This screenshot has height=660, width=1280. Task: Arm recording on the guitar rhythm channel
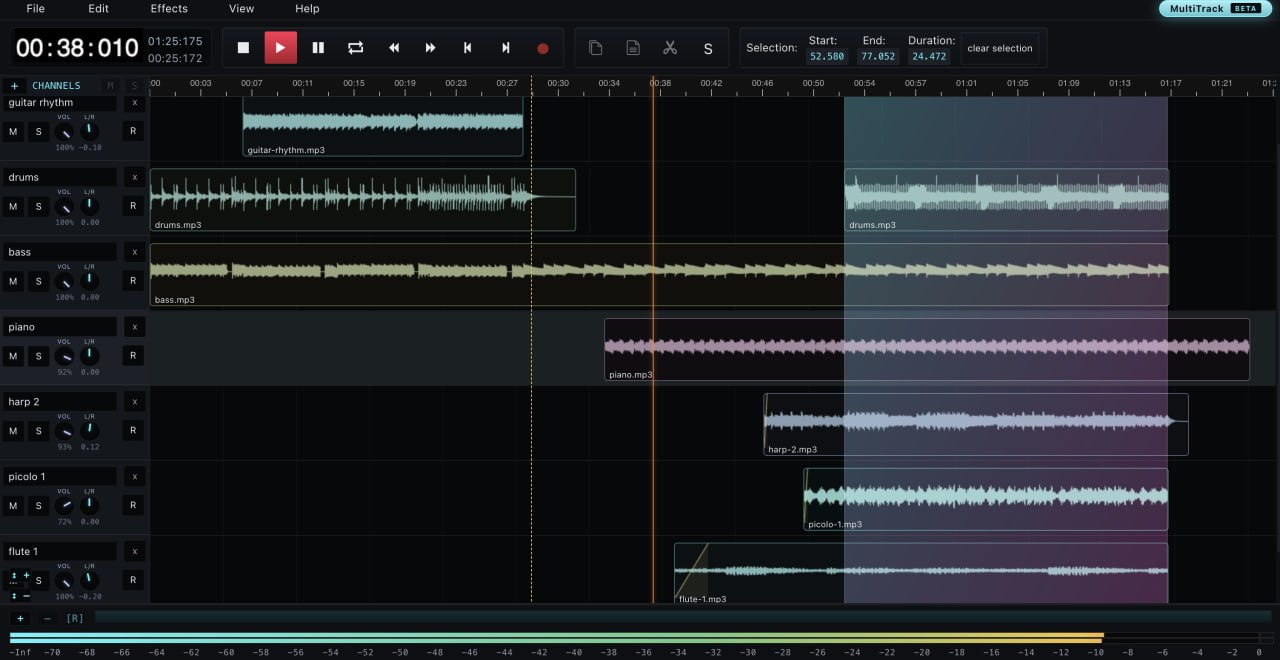[133, 131]
